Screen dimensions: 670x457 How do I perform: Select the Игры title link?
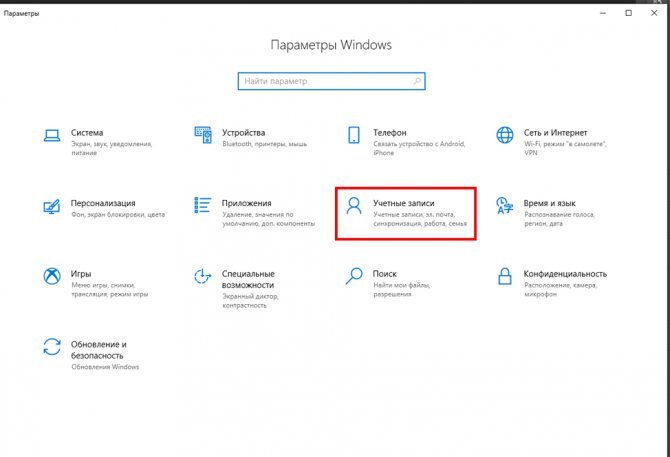click(x=81, y=274)
